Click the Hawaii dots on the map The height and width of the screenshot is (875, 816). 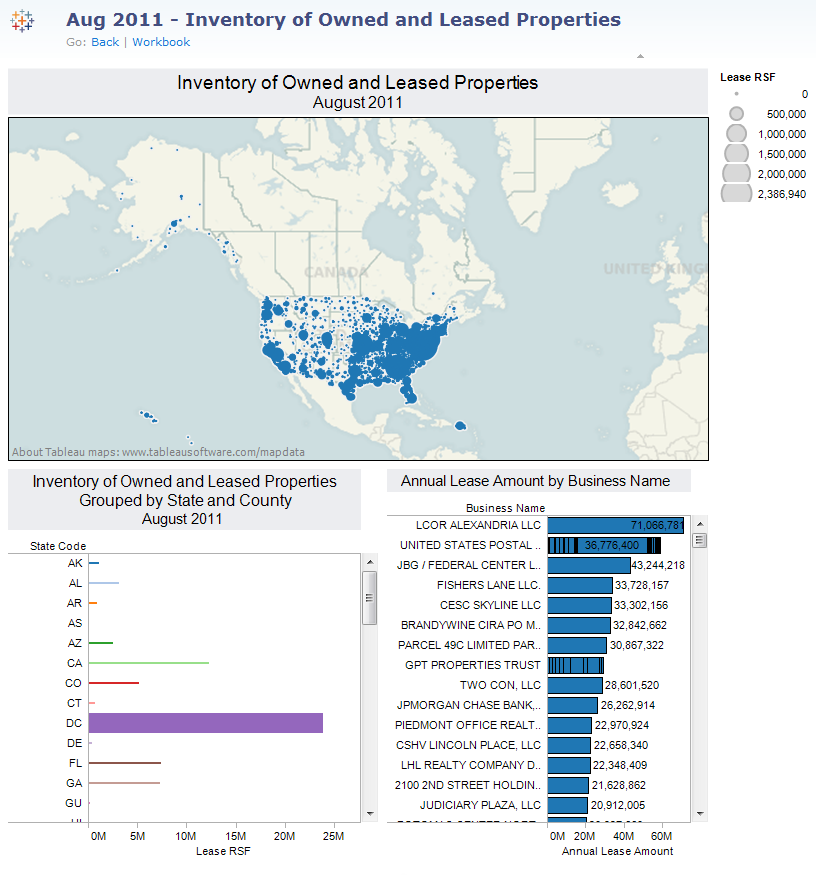click(148, 414)
